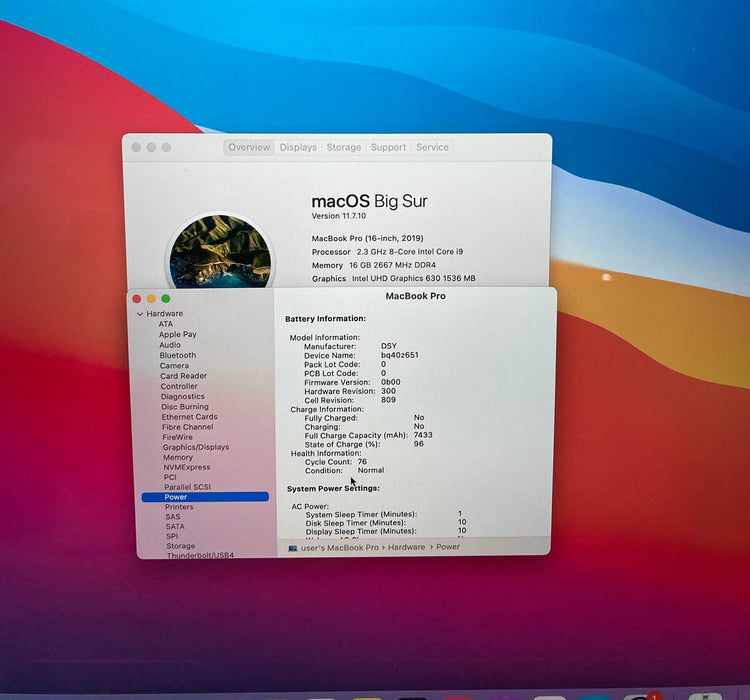Image resolution: width=750 pixels, height=700 pixels.
Task: Click Hardware in the bottom path bar
Action: coord(406,547)
